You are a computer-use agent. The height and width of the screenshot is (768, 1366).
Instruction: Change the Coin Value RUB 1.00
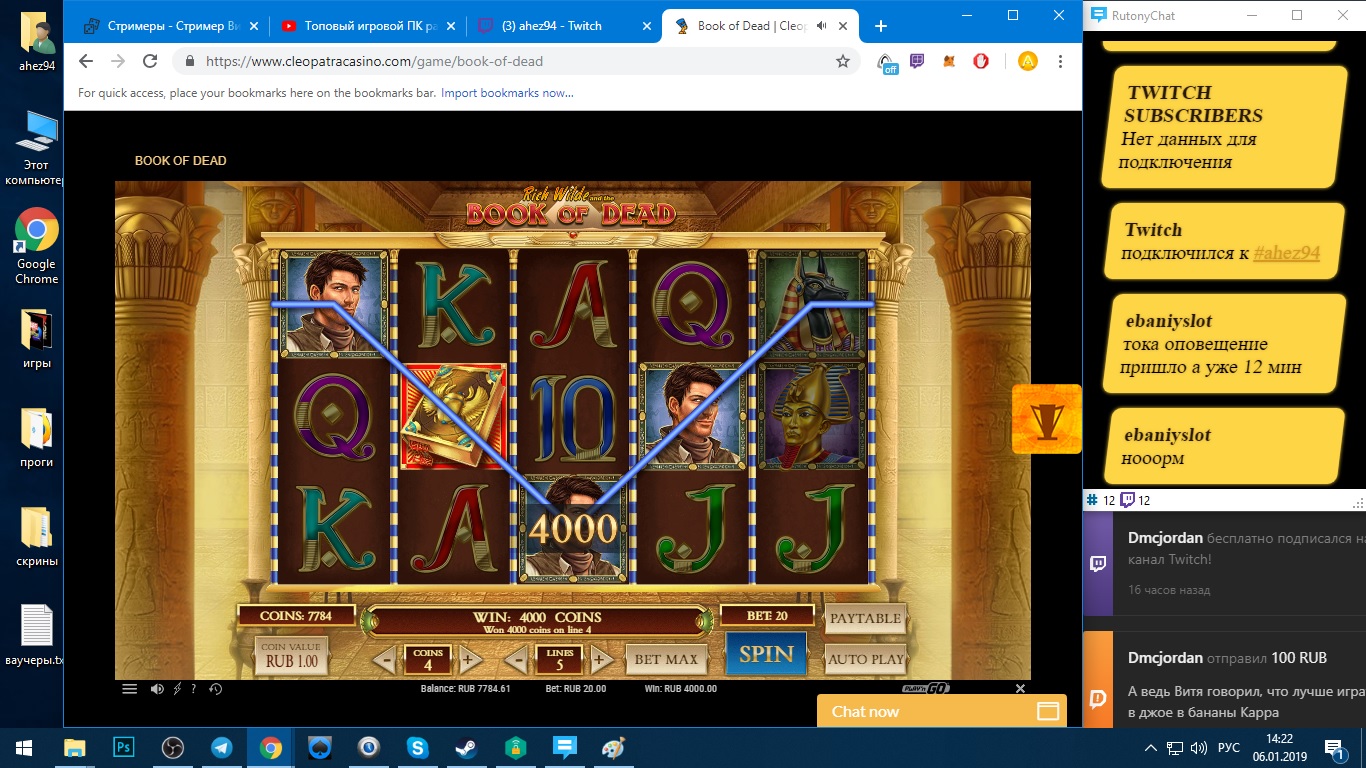(291, 655)
